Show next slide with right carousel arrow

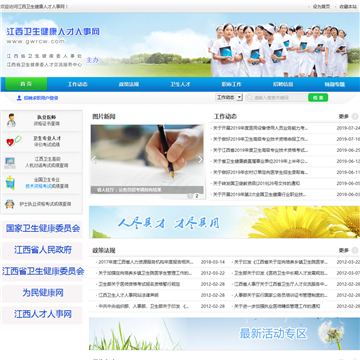pos(200,160)
